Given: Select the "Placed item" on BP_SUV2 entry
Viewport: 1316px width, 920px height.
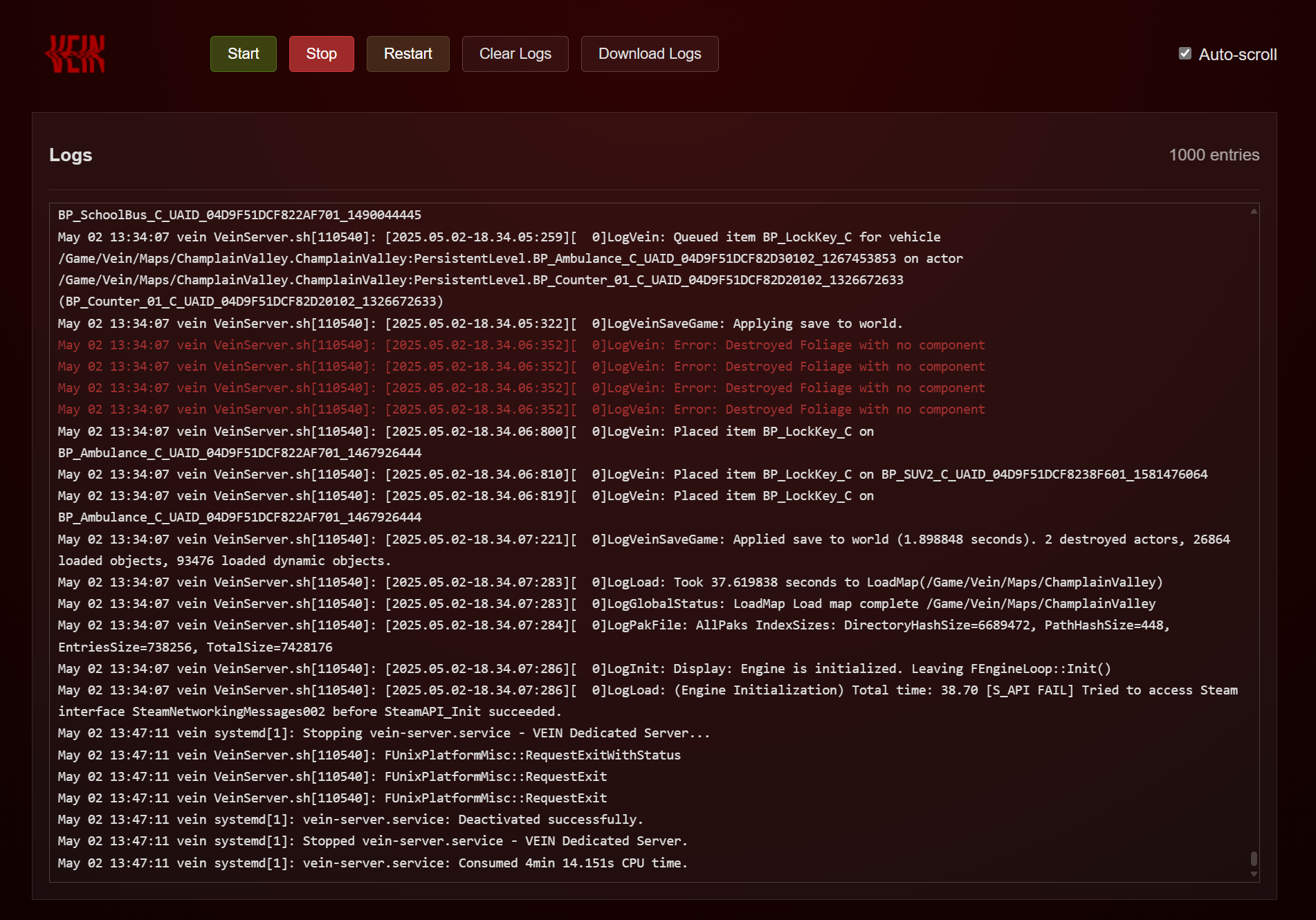Looking at the screenshot, I should 633,474.
